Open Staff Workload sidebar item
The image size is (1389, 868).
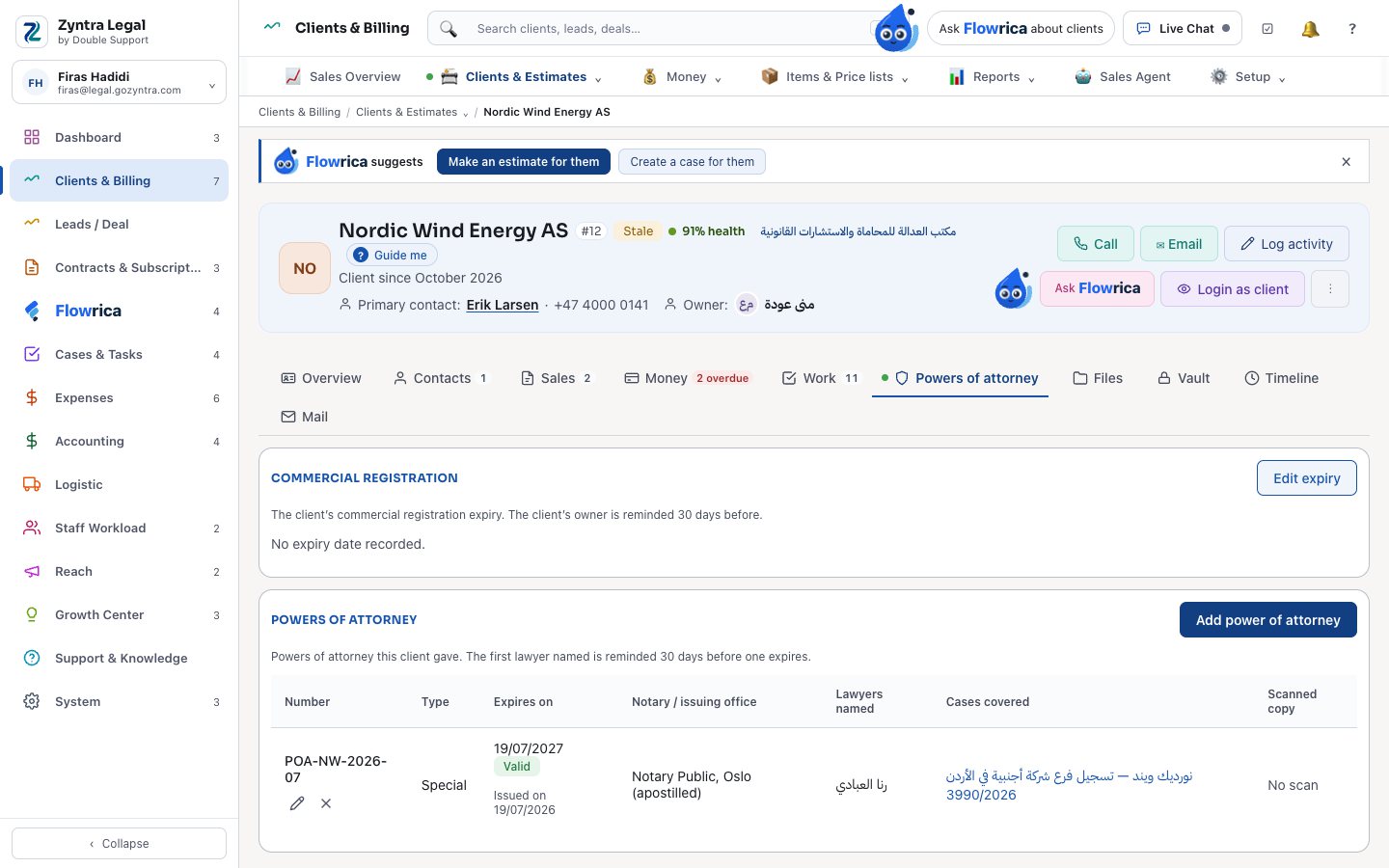120,528
